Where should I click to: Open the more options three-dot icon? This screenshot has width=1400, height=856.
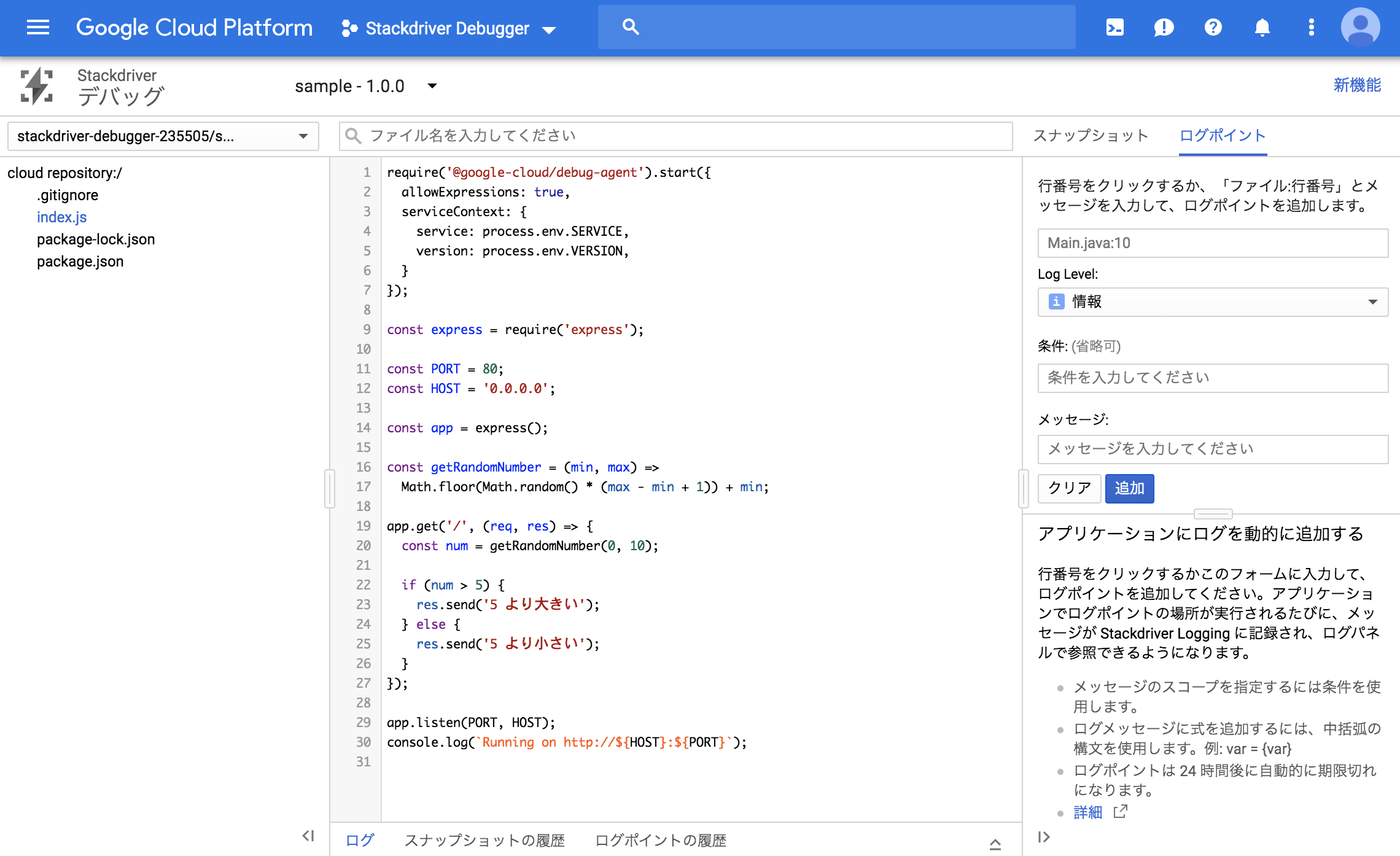[x=1311, y=28]
